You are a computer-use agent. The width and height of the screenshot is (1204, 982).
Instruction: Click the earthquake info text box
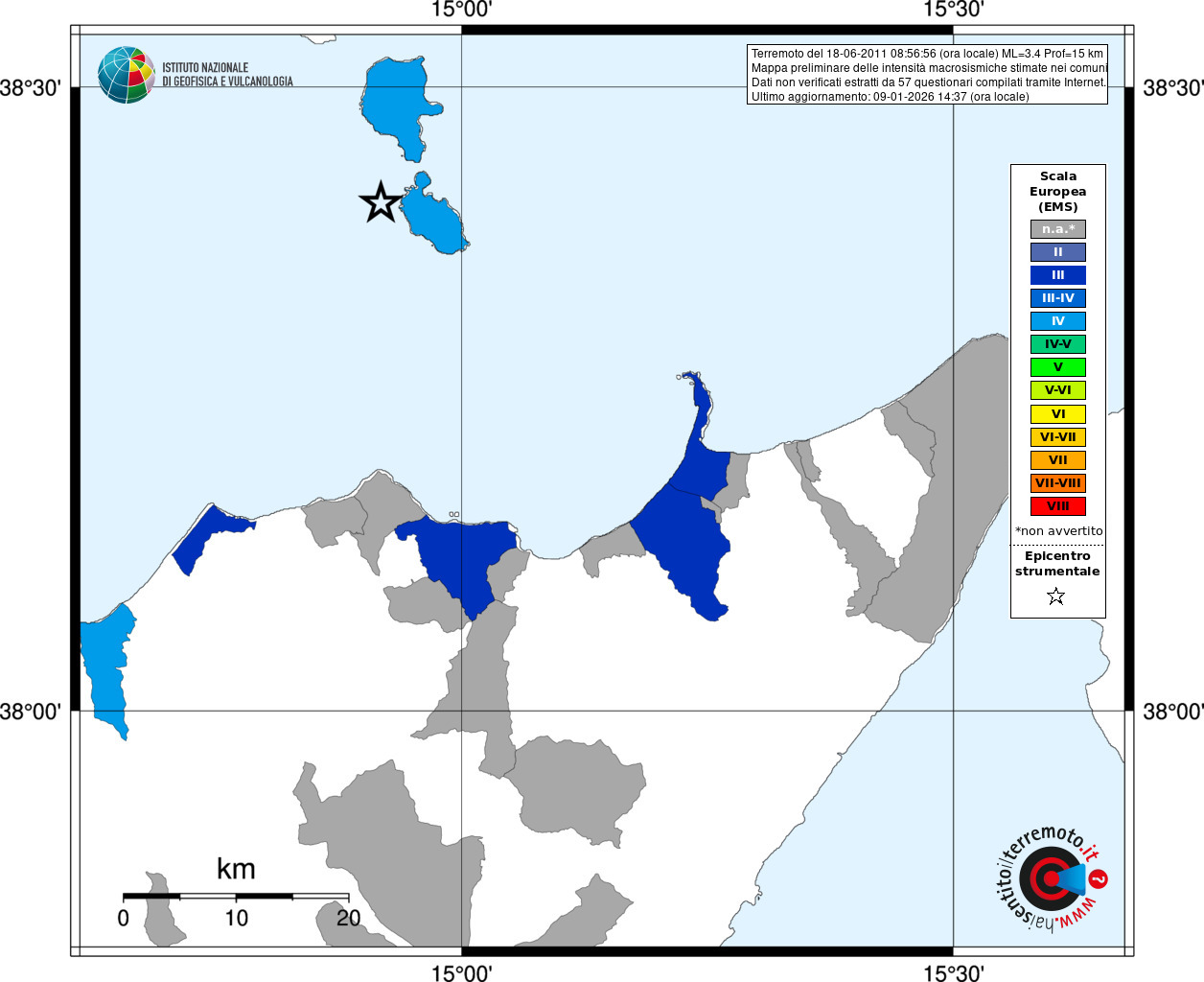(x=927, y=75)
